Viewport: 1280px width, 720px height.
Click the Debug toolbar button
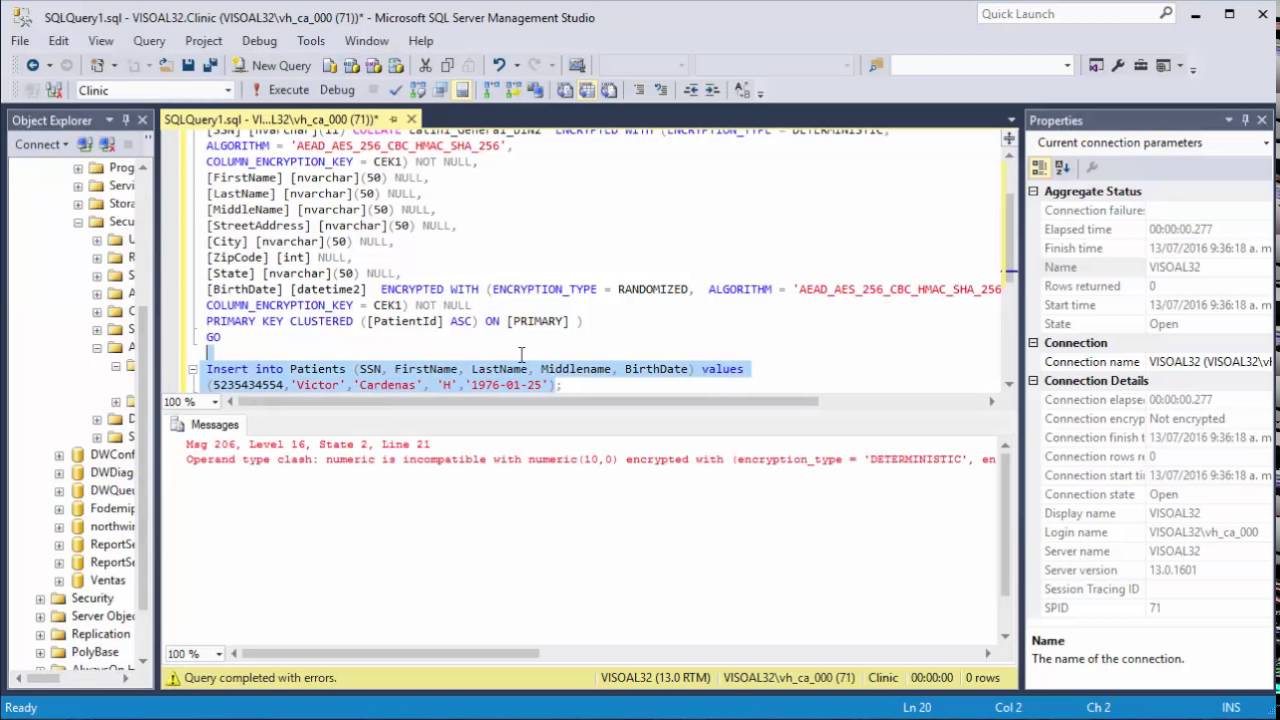(337, 90)
